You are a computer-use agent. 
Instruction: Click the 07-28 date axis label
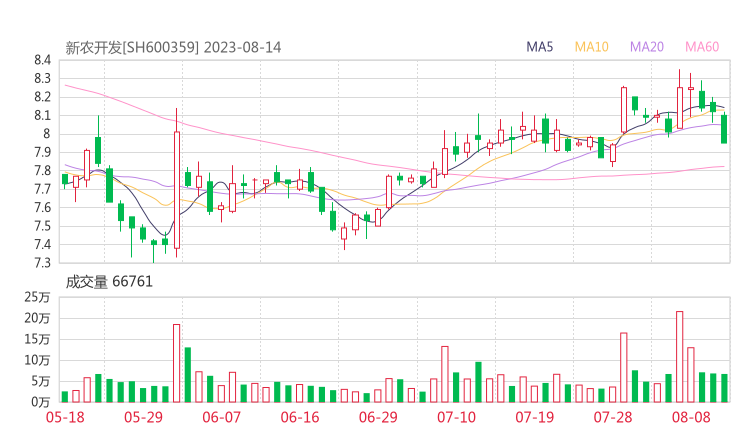pyautogui.click(x=613, y=417)
